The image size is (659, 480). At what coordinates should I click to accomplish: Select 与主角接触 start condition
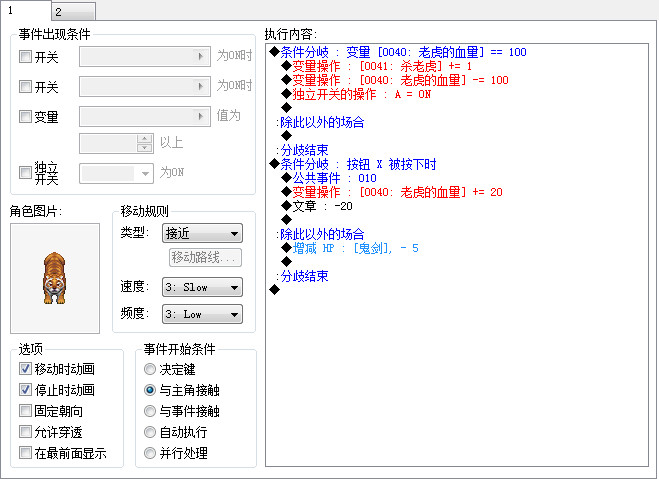coord(150,390)
